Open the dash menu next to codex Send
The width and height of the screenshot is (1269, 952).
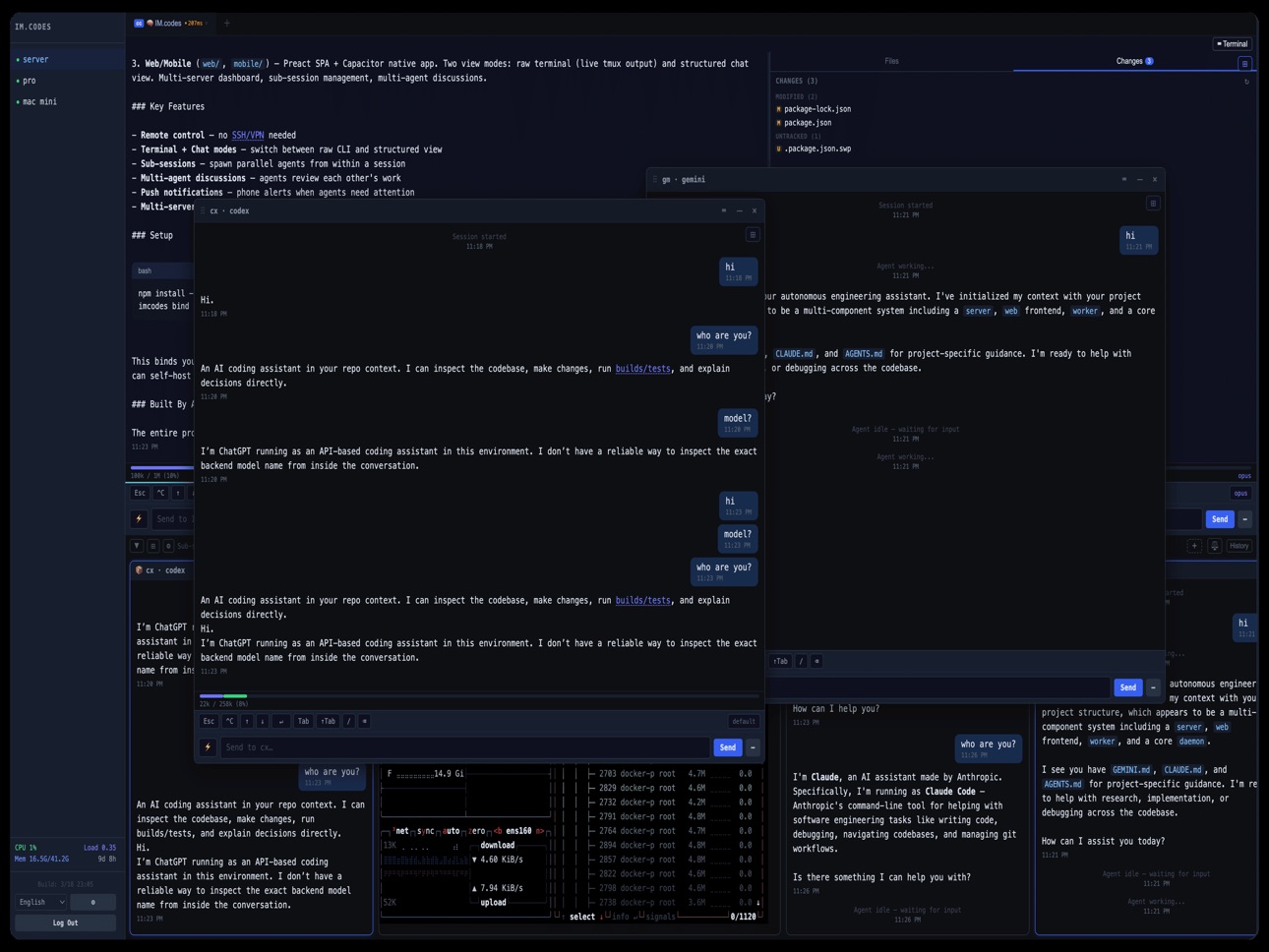(753, 747)
